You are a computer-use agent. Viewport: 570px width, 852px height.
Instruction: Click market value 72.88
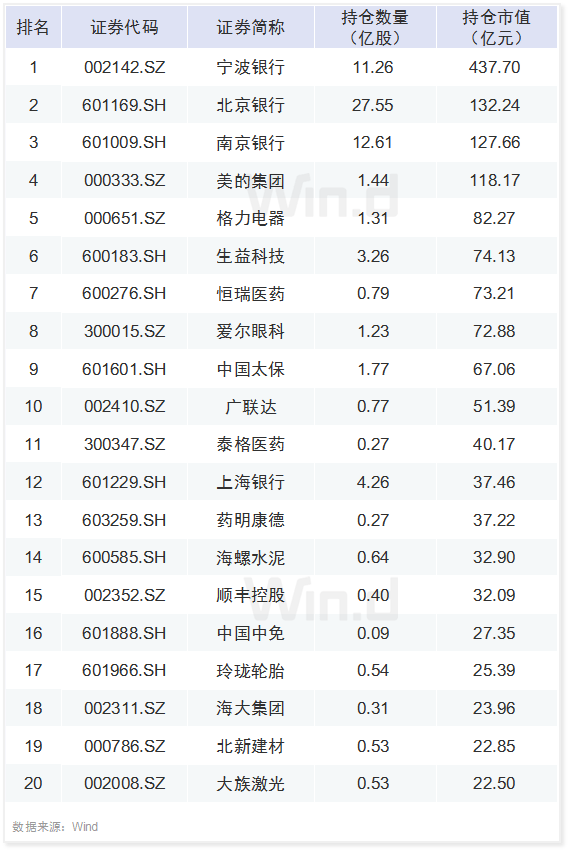coord(494,331)
